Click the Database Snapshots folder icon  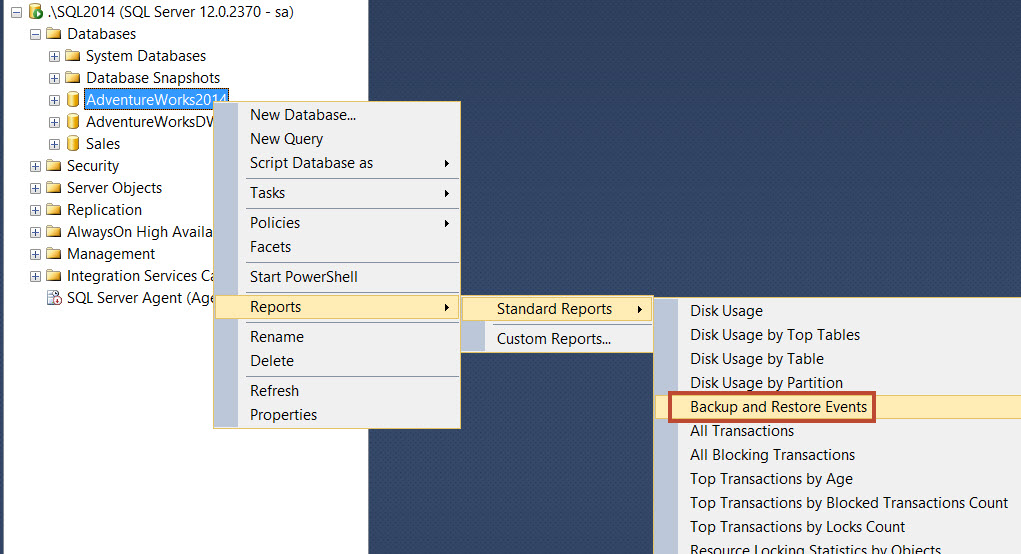[73, 77]
